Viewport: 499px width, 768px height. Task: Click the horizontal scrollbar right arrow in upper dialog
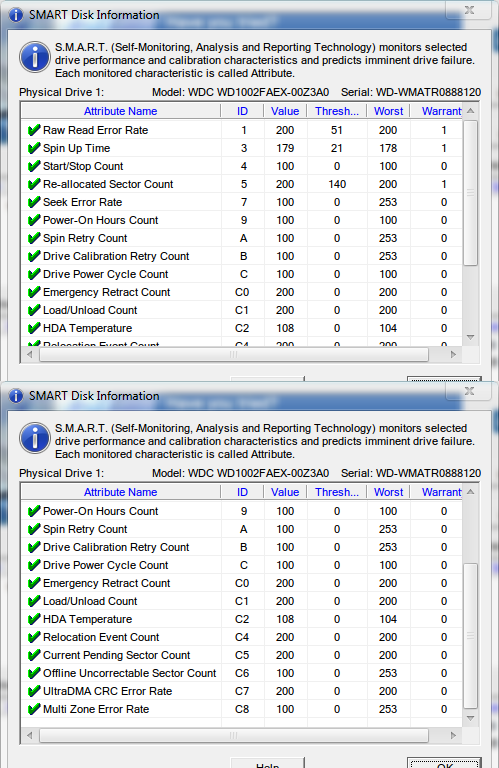(453, 354)
